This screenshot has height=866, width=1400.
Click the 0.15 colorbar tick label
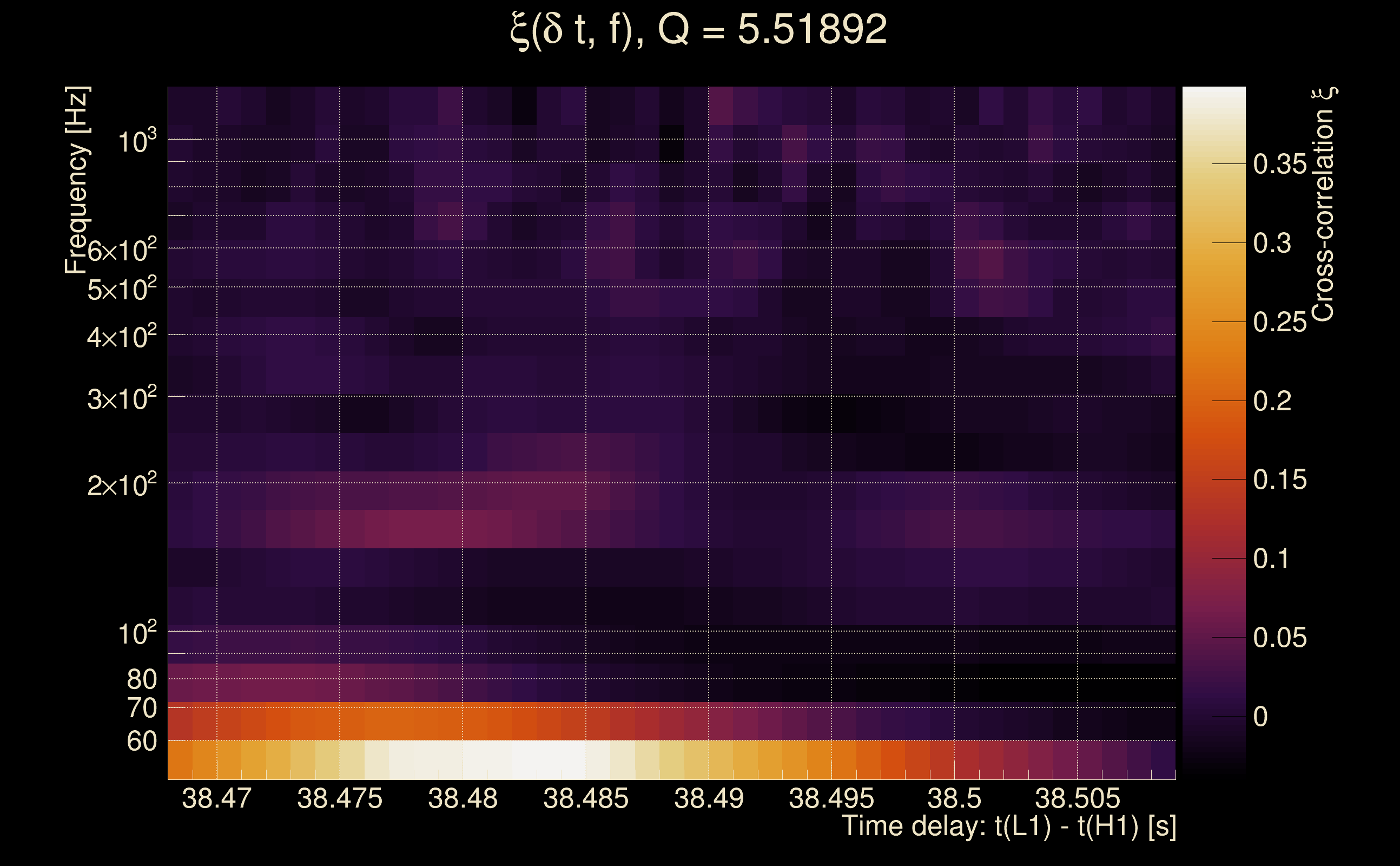coord(1280,480)
